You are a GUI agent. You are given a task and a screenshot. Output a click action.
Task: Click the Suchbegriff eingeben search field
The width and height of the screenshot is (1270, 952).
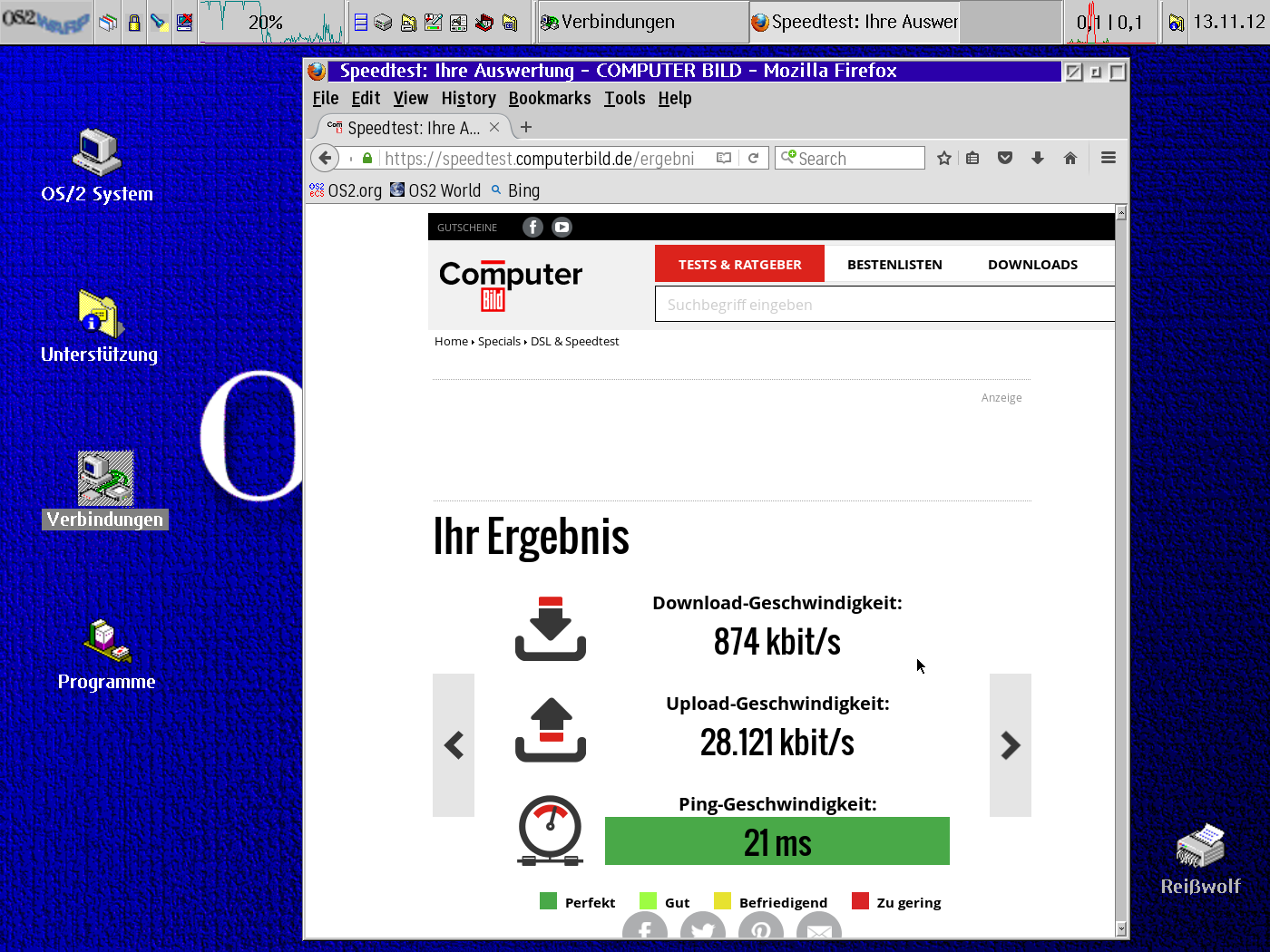click(884, 305)
